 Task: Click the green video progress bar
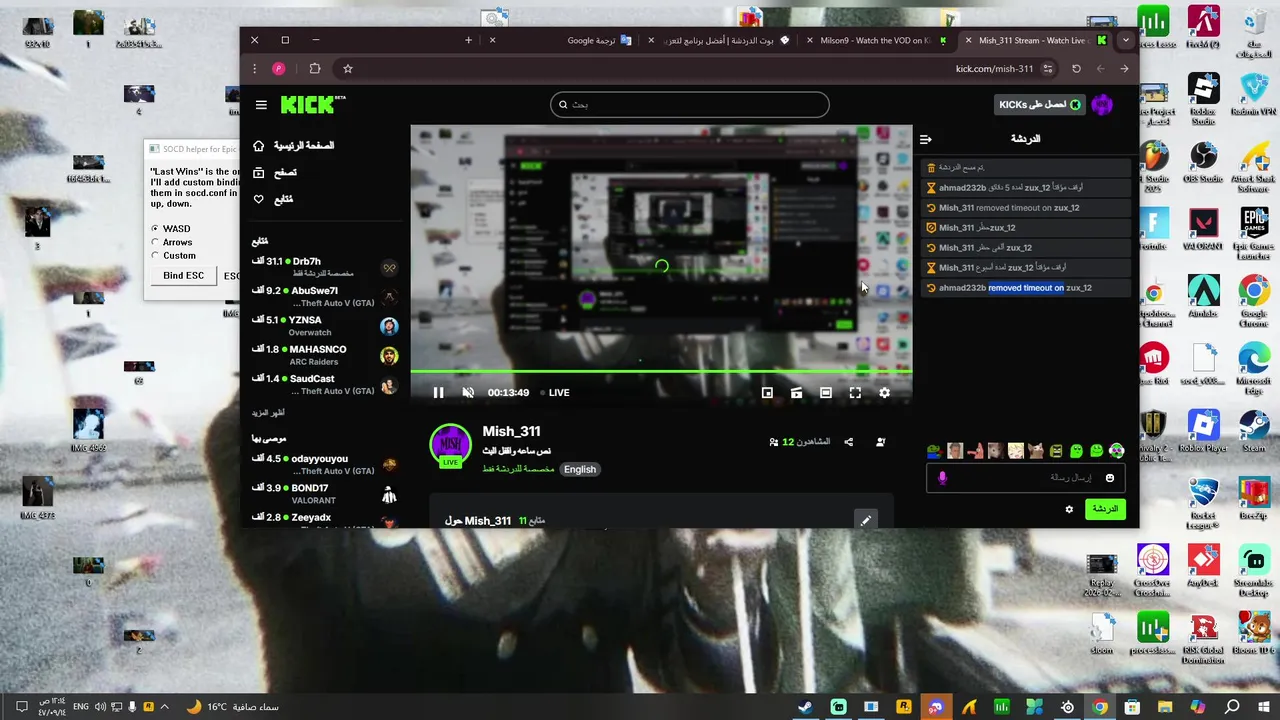pos(661,372)
